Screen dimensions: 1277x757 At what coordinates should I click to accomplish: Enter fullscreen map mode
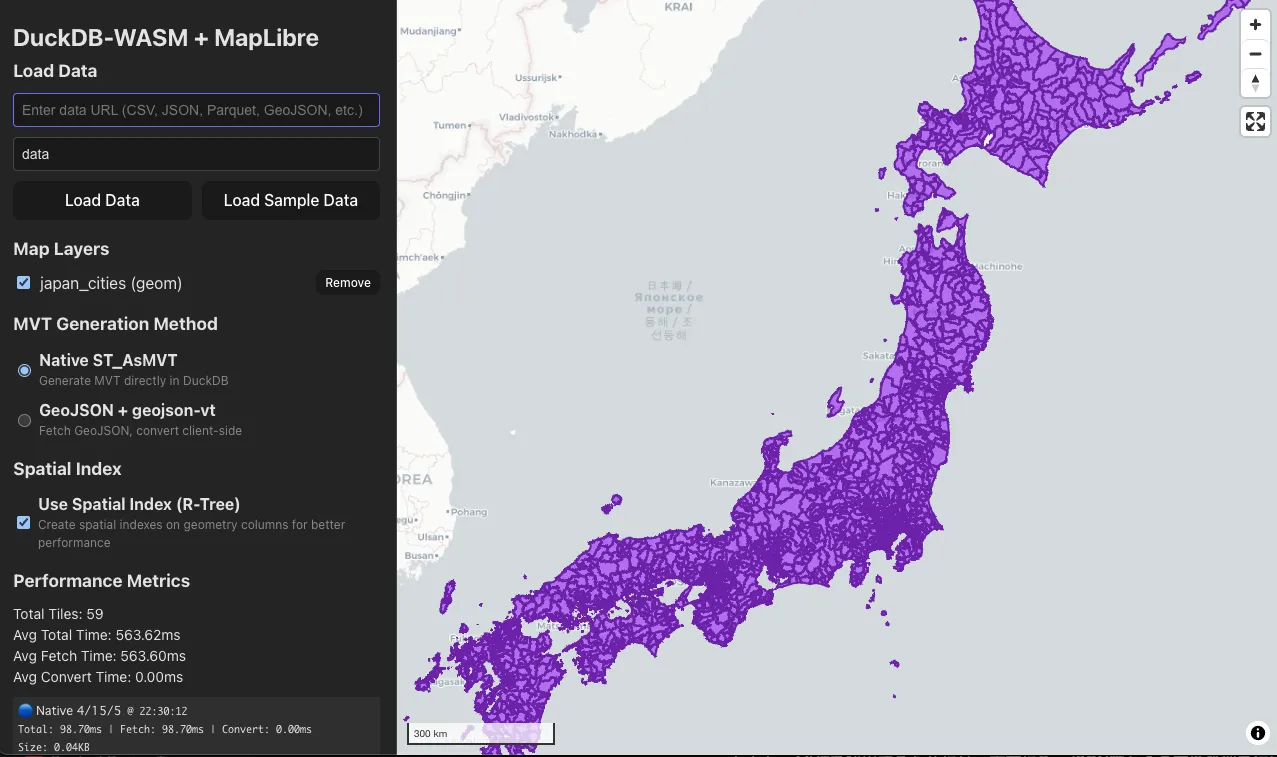pyautogui.click(x=1255, y=122)
